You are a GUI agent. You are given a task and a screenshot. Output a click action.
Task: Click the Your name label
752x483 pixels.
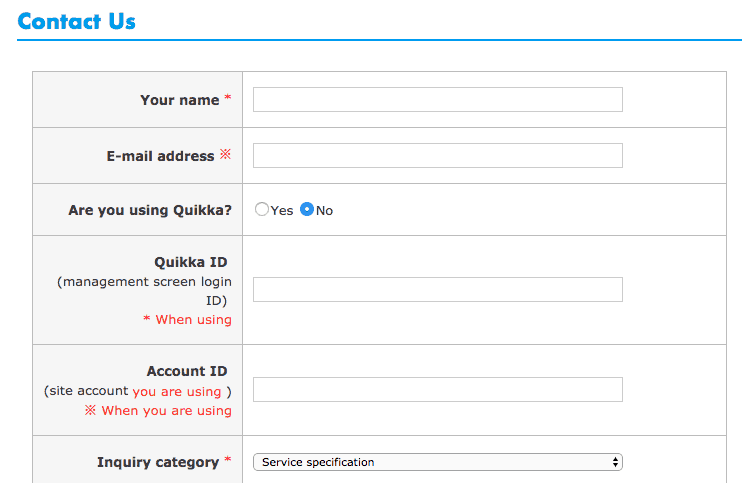click(x=179, y=100)
